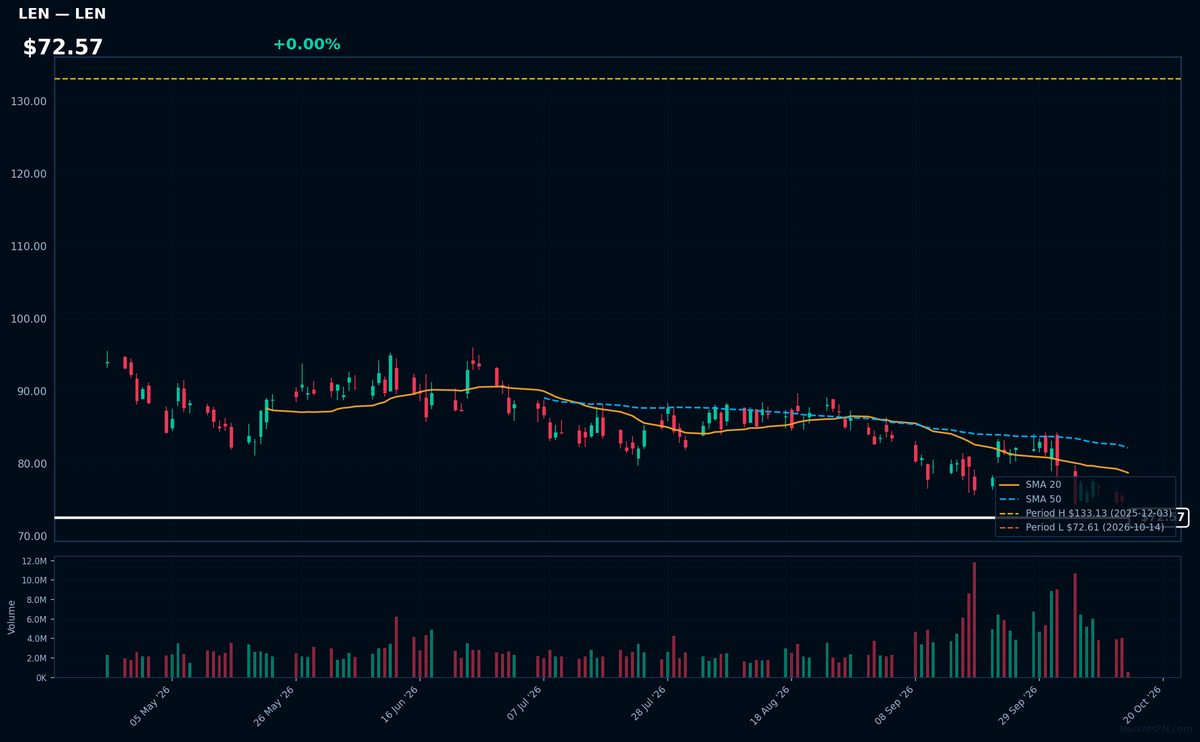1200x742 pixels.
Task: Click the Period H $133.13 legend entry
Action: pos(1086,512)
